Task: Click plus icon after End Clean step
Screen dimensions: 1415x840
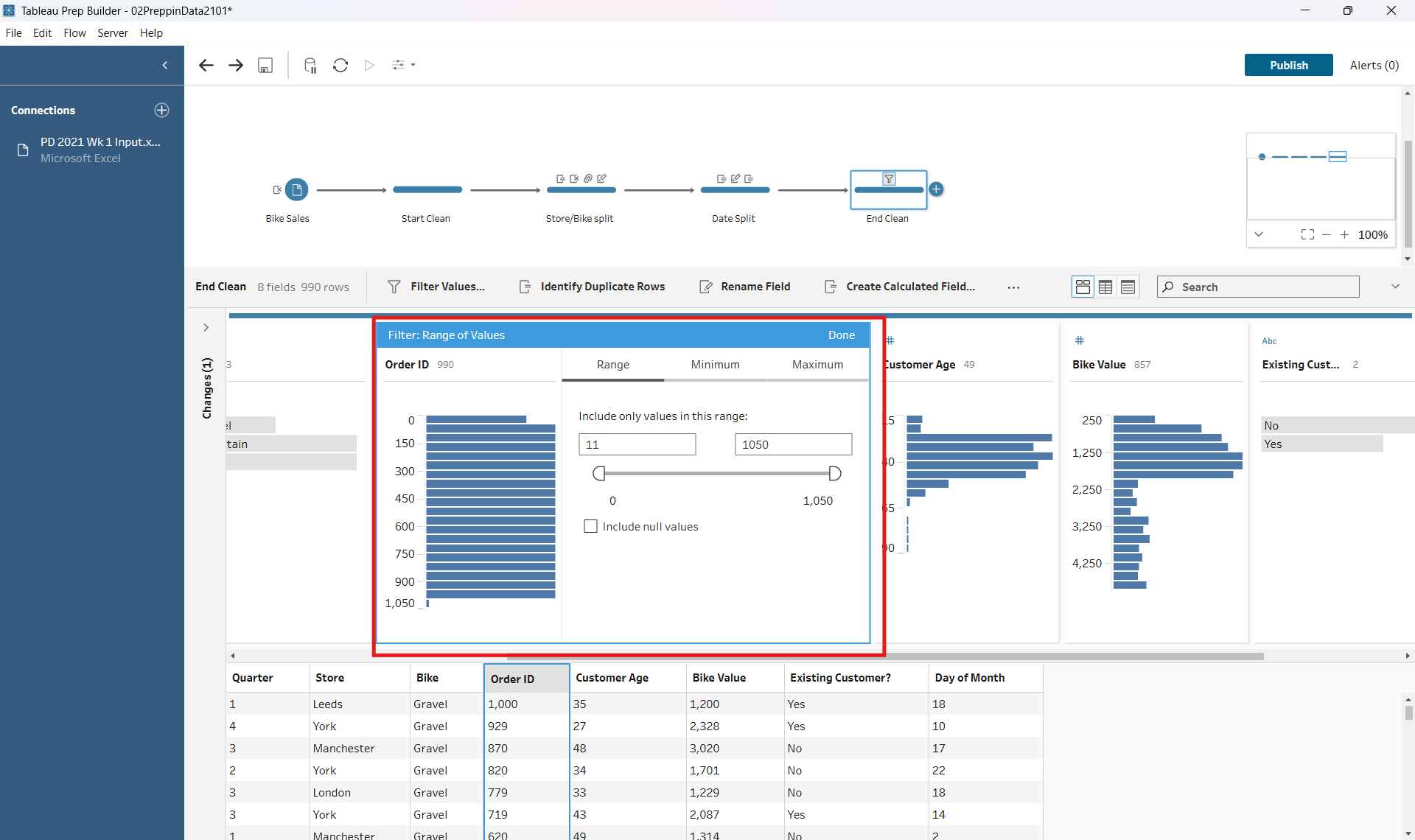Action: pyautogui.click(x=936, y=189)
